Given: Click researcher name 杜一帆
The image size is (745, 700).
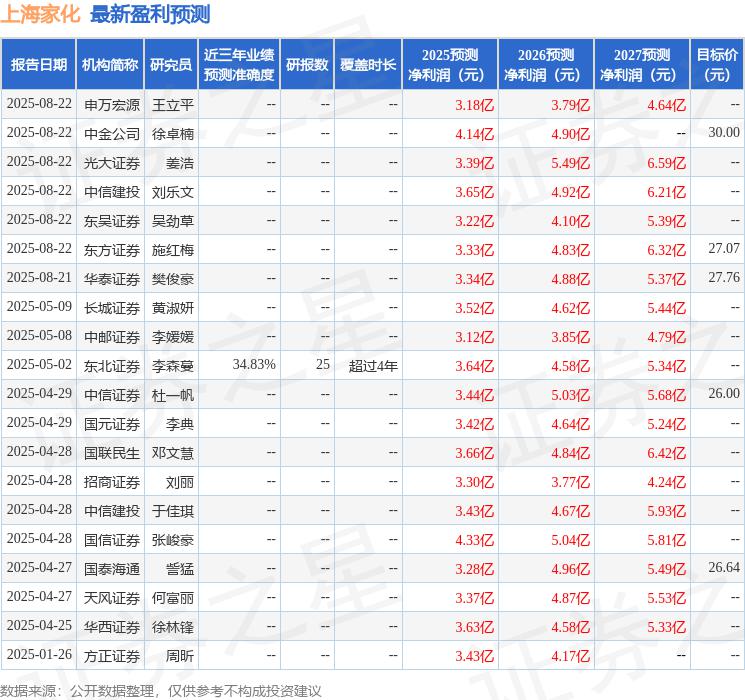Looking at the screenshot, I should coord(173,394).
